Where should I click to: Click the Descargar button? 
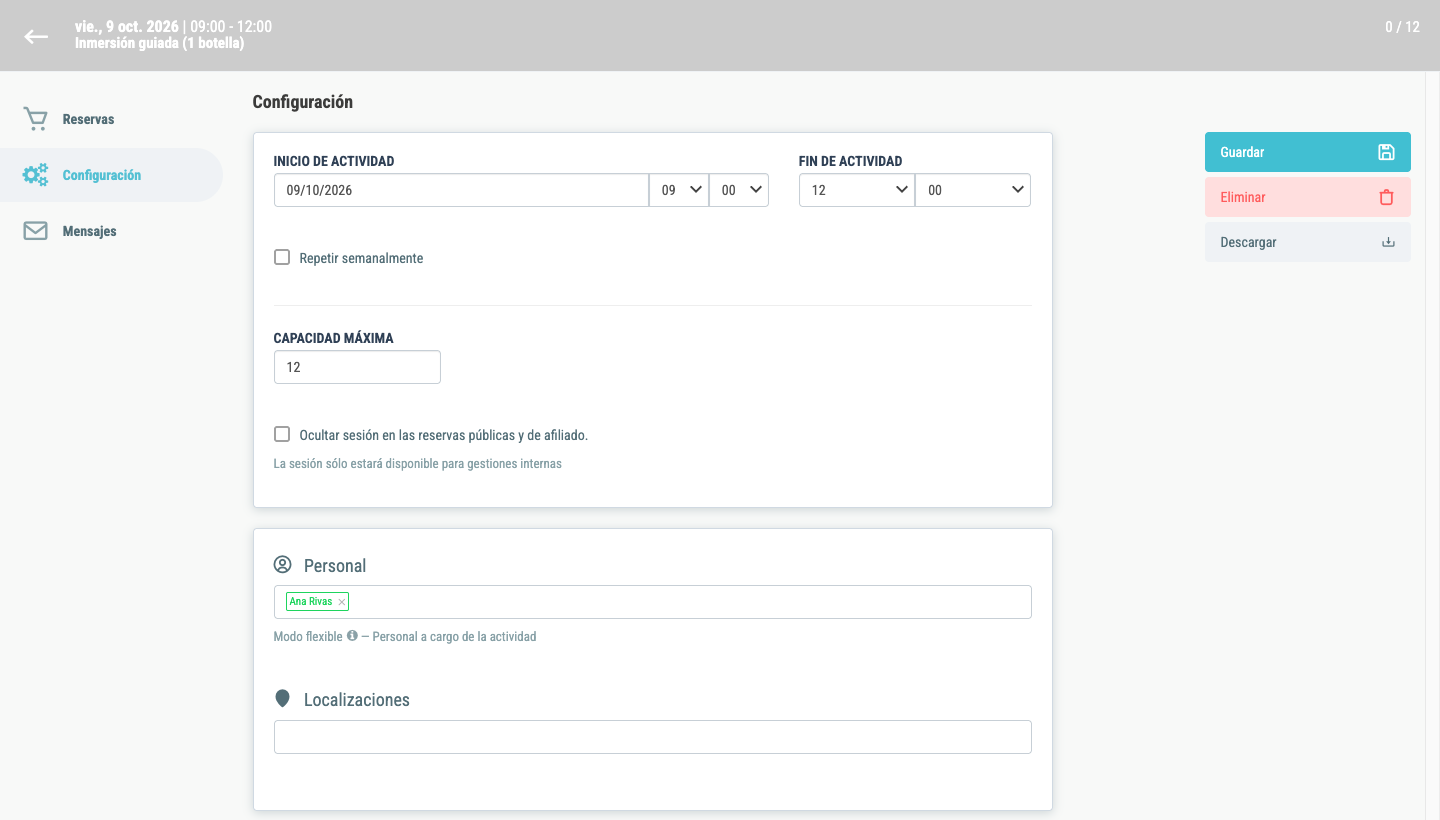click(1308, 242)
